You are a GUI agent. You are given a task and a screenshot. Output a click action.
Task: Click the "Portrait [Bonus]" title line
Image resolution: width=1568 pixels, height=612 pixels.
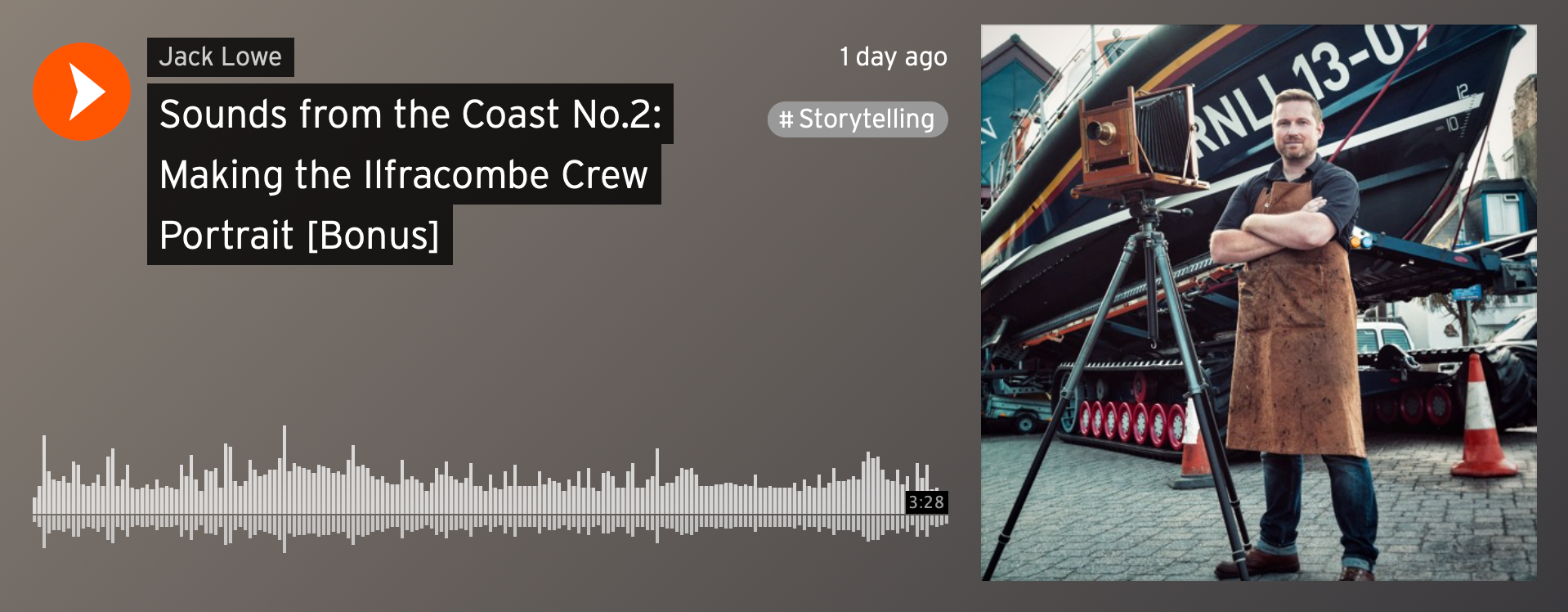[x=299, y=235]
